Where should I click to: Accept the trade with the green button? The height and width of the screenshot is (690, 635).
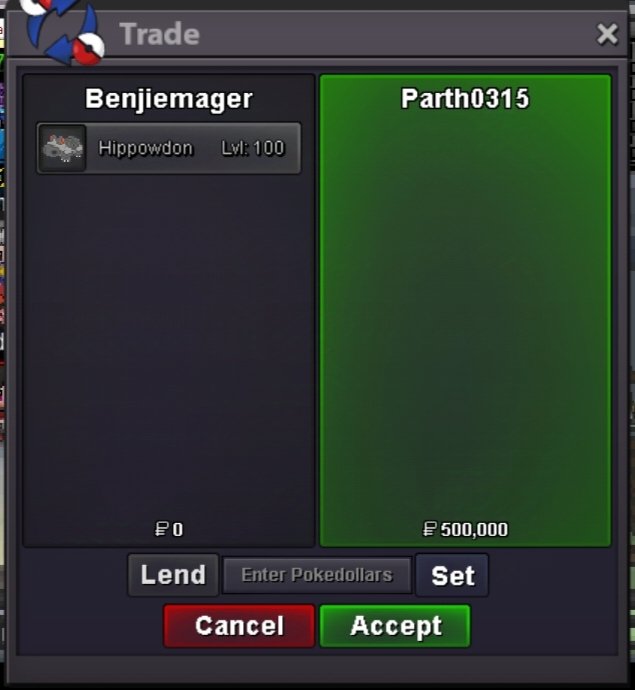(395, 625)
